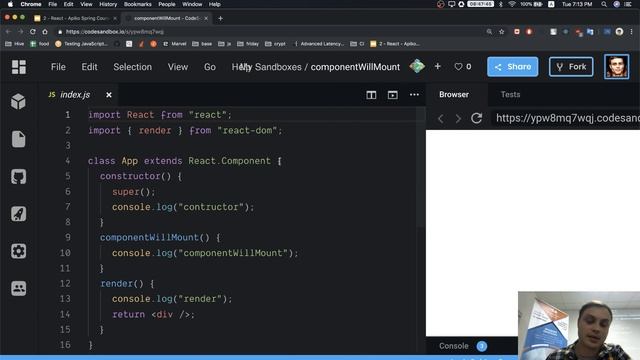Screen dimensions: 640x360
Task: Click the return <div /> statement
Action: click(153, 314)
